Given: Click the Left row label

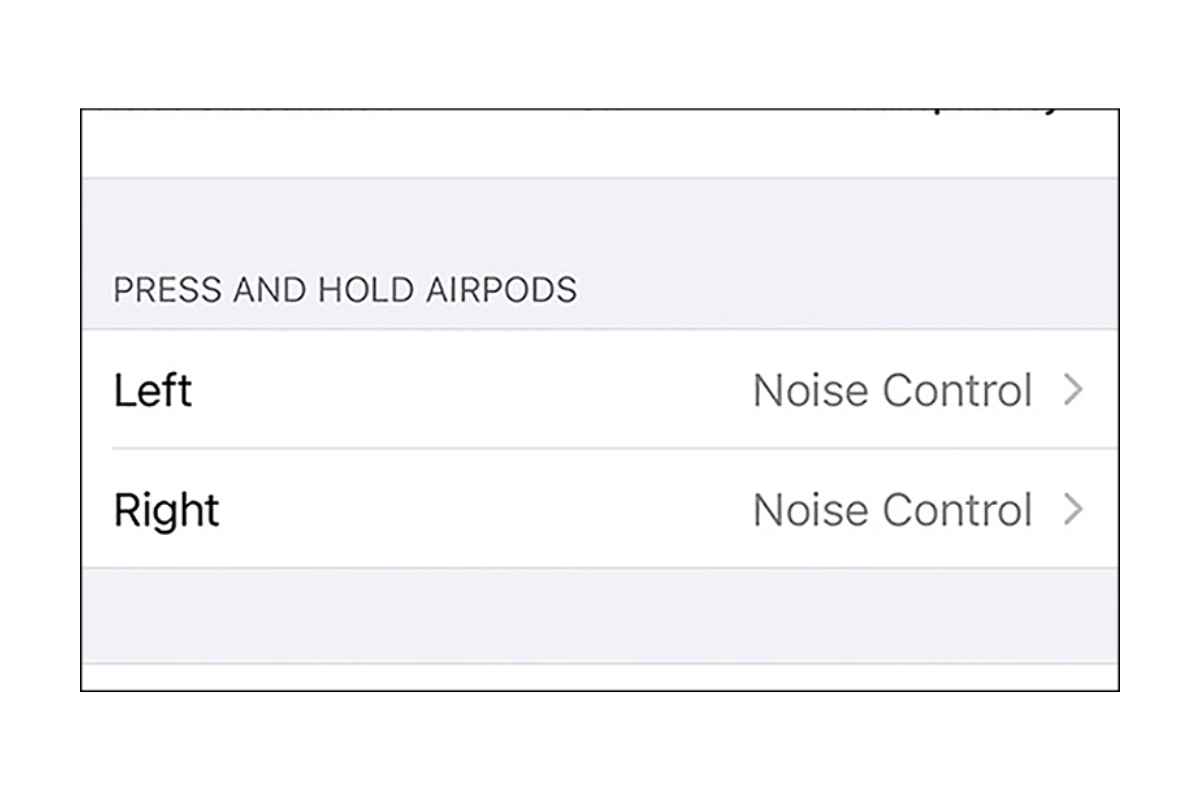Looking at the screenshot, I should point(153,390).
